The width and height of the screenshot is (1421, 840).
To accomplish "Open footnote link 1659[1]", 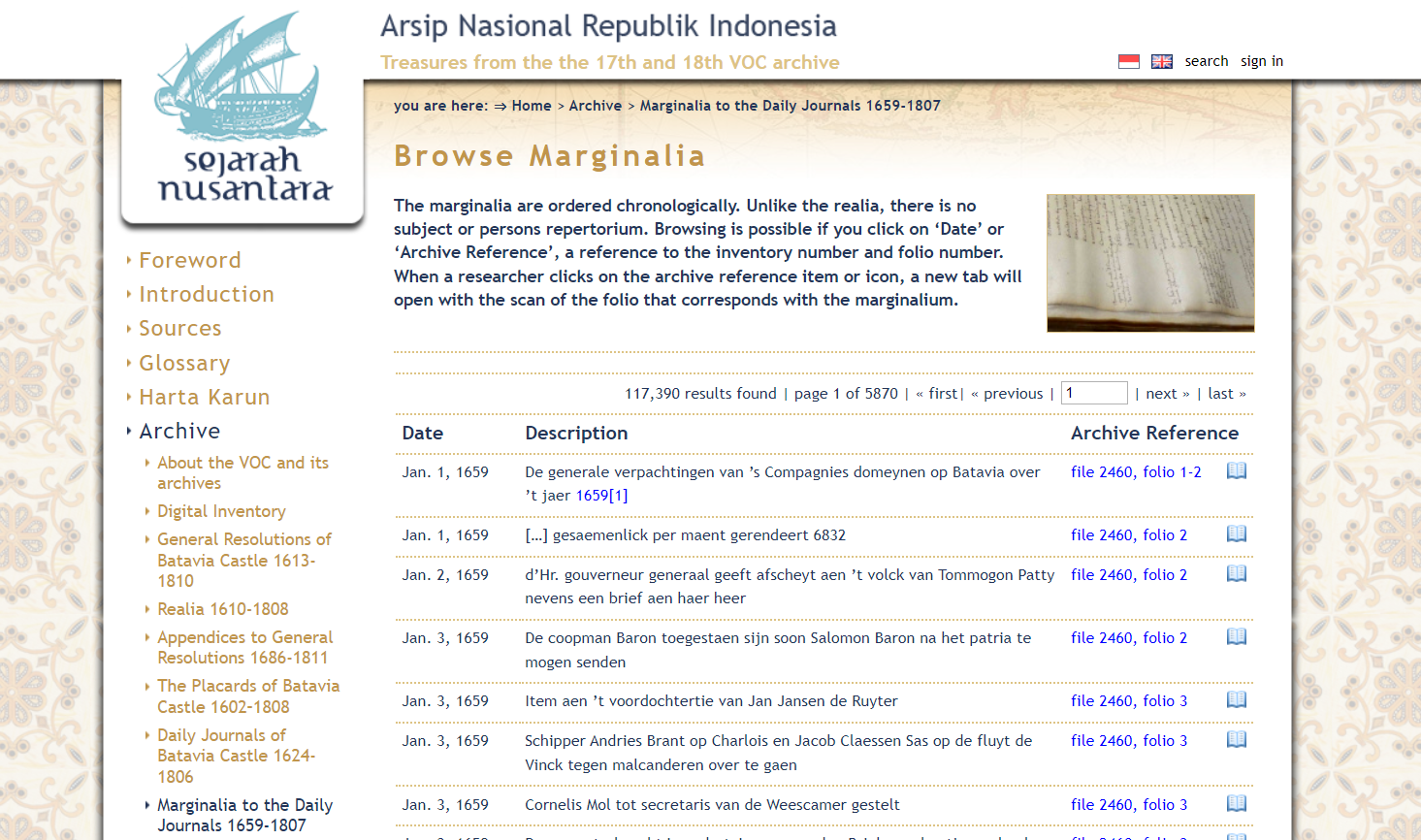I will (x=601, y=495).
